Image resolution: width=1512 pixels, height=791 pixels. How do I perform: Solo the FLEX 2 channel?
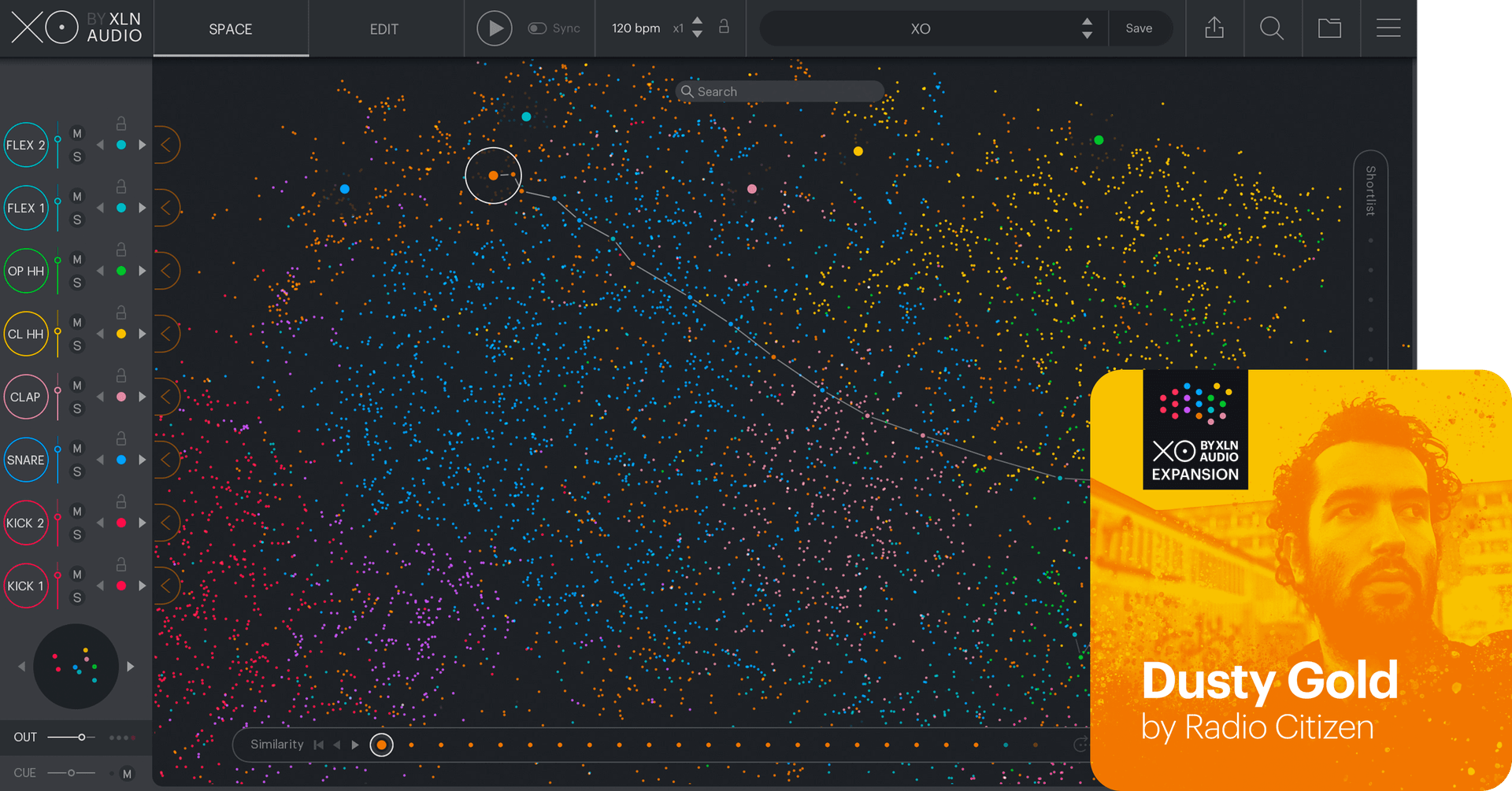(x=77, y=157)
